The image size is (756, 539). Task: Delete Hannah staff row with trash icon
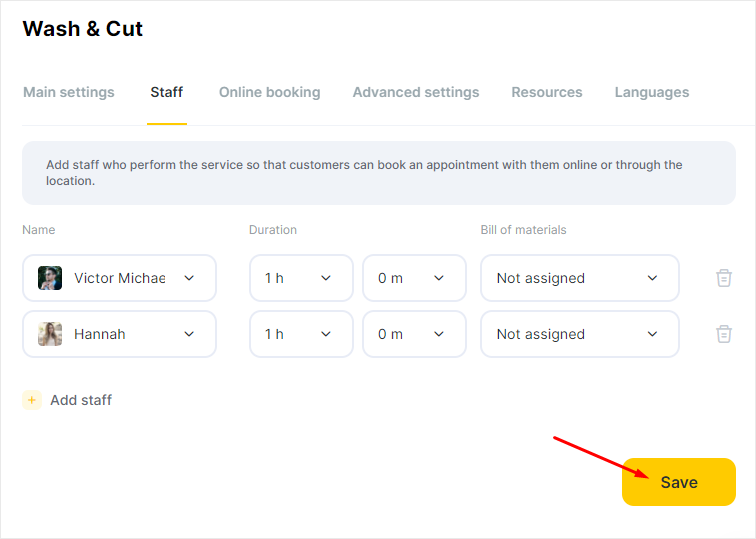coord(724,334)
